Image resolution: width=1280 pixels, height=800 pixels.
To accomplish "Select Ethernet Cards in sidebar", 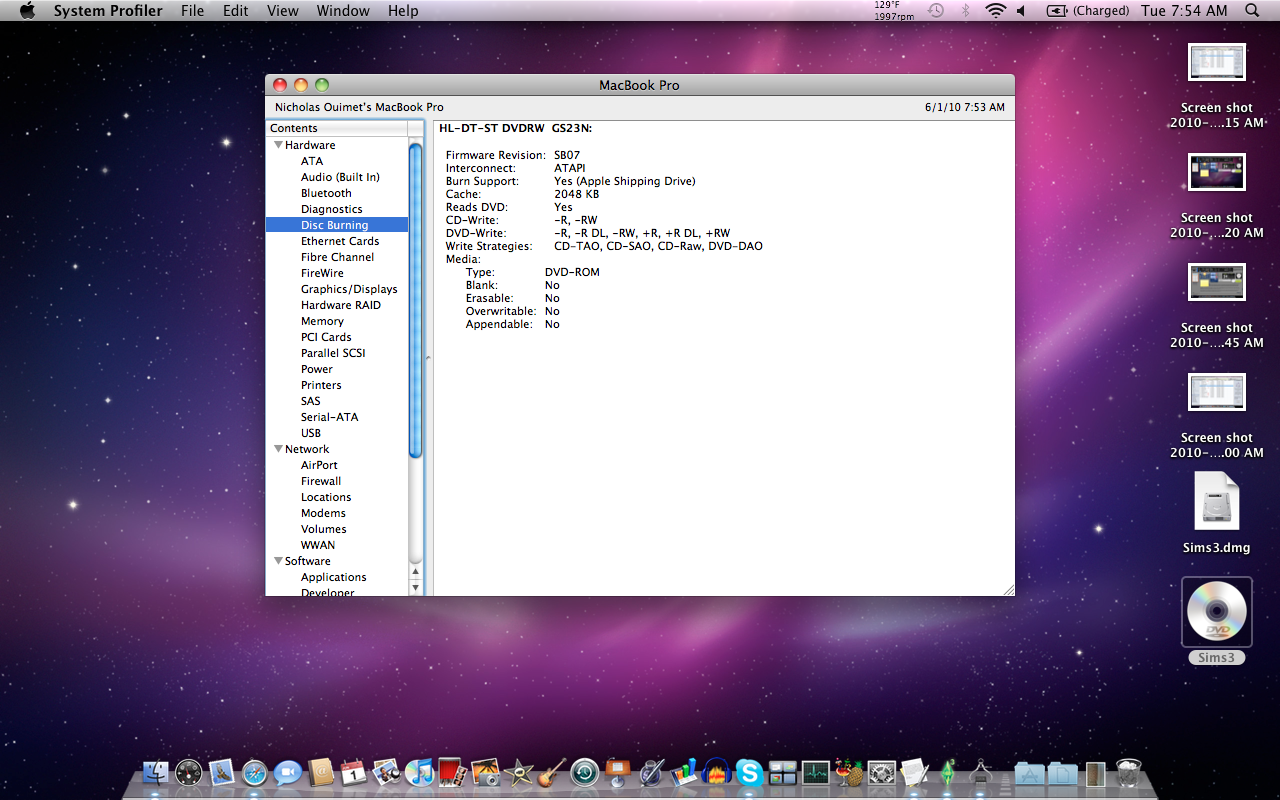I will click(x=340, y=241).
